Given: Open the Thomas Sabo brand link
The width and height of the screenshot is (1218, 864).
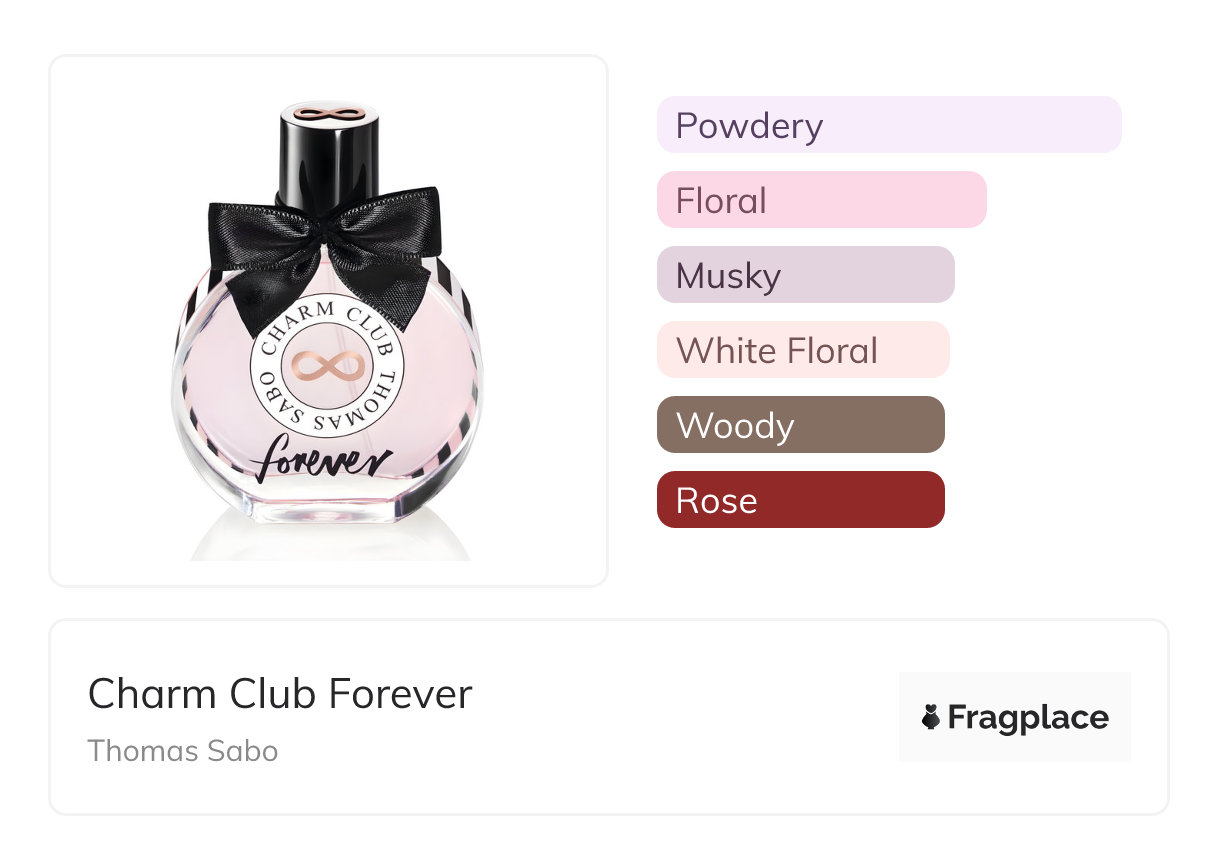Looking at the screenshot, I should click(x=183, y=751).
